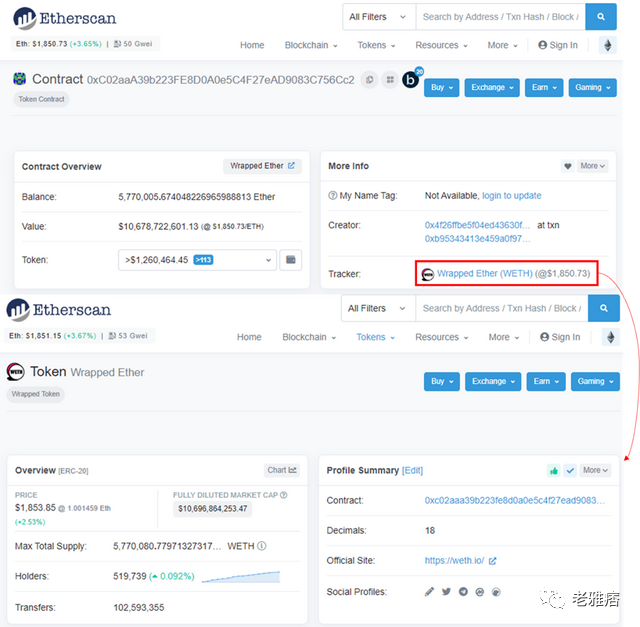Viewport: 640px width, 627px height.
Task: Click the Etherscan logo on the Contract page
Action: tap(64, 18)
